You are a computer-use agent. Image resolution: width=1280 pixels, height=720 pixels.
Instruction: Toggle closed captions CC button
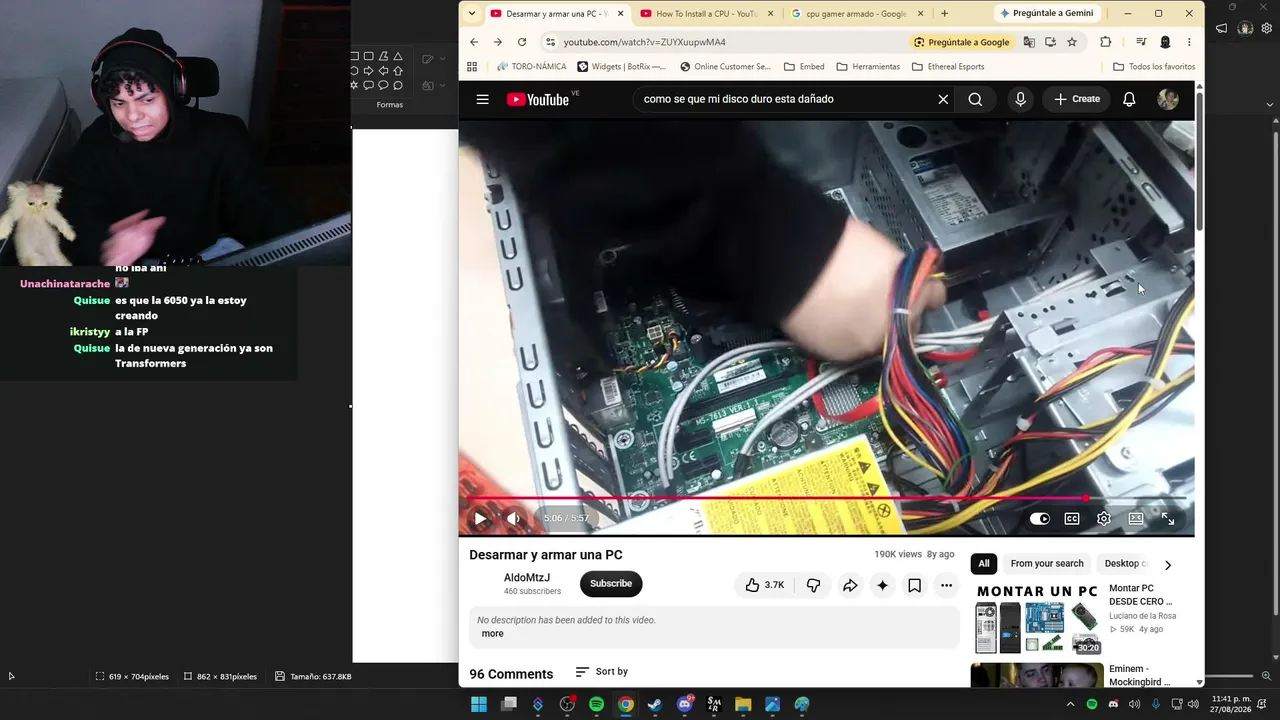(1072, 518)
